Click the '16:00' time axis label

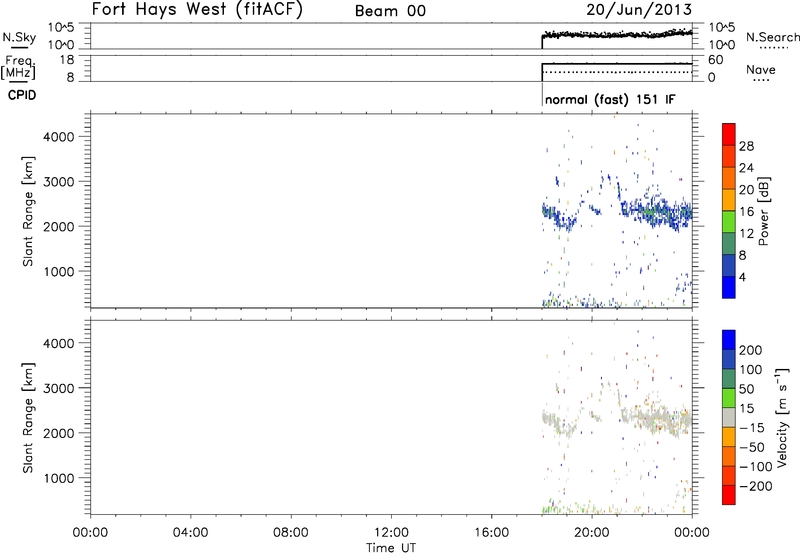[x=491, y=533]
